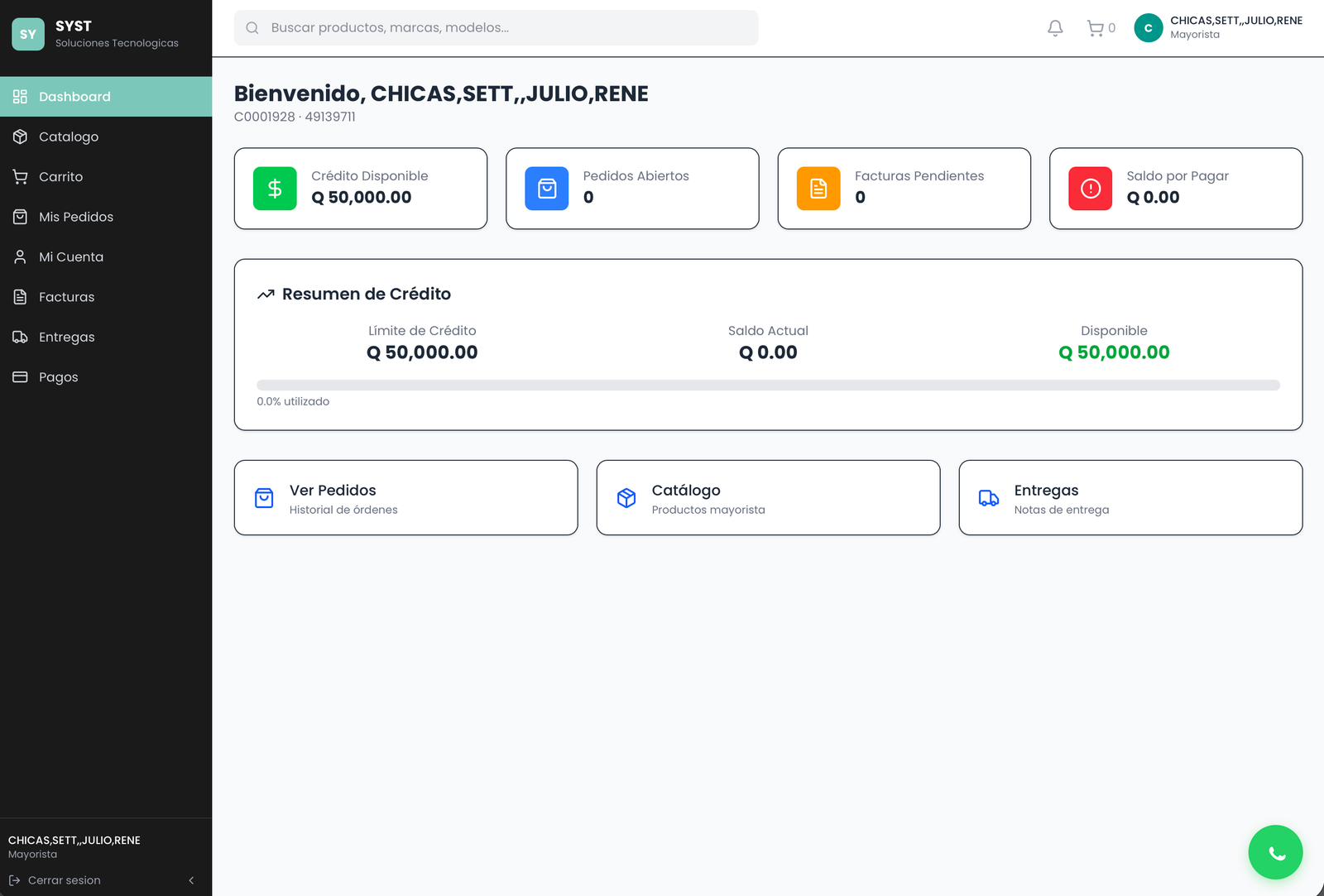Open the notifications bell
Screen dimensions: 1324x896
click(1054, 27)
